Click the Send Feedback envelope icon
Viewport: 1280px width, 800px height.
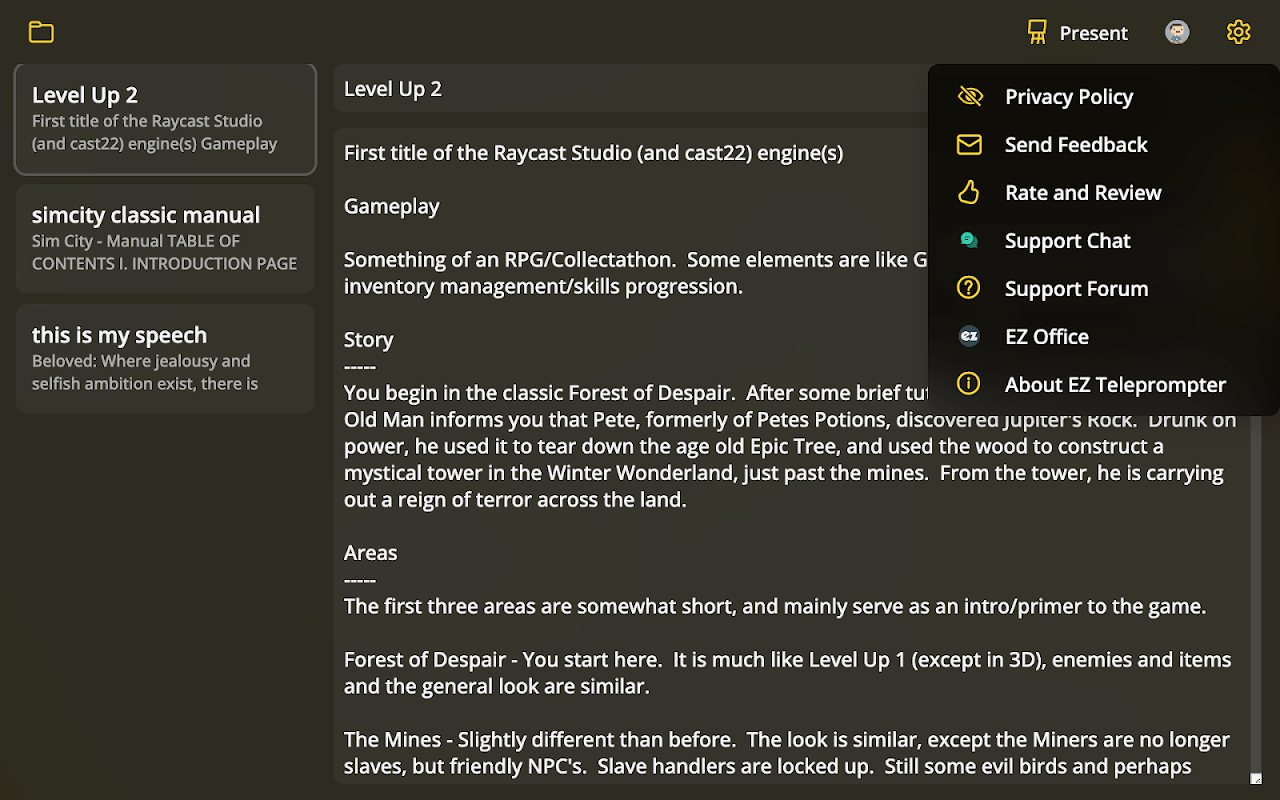coord(969,145)
